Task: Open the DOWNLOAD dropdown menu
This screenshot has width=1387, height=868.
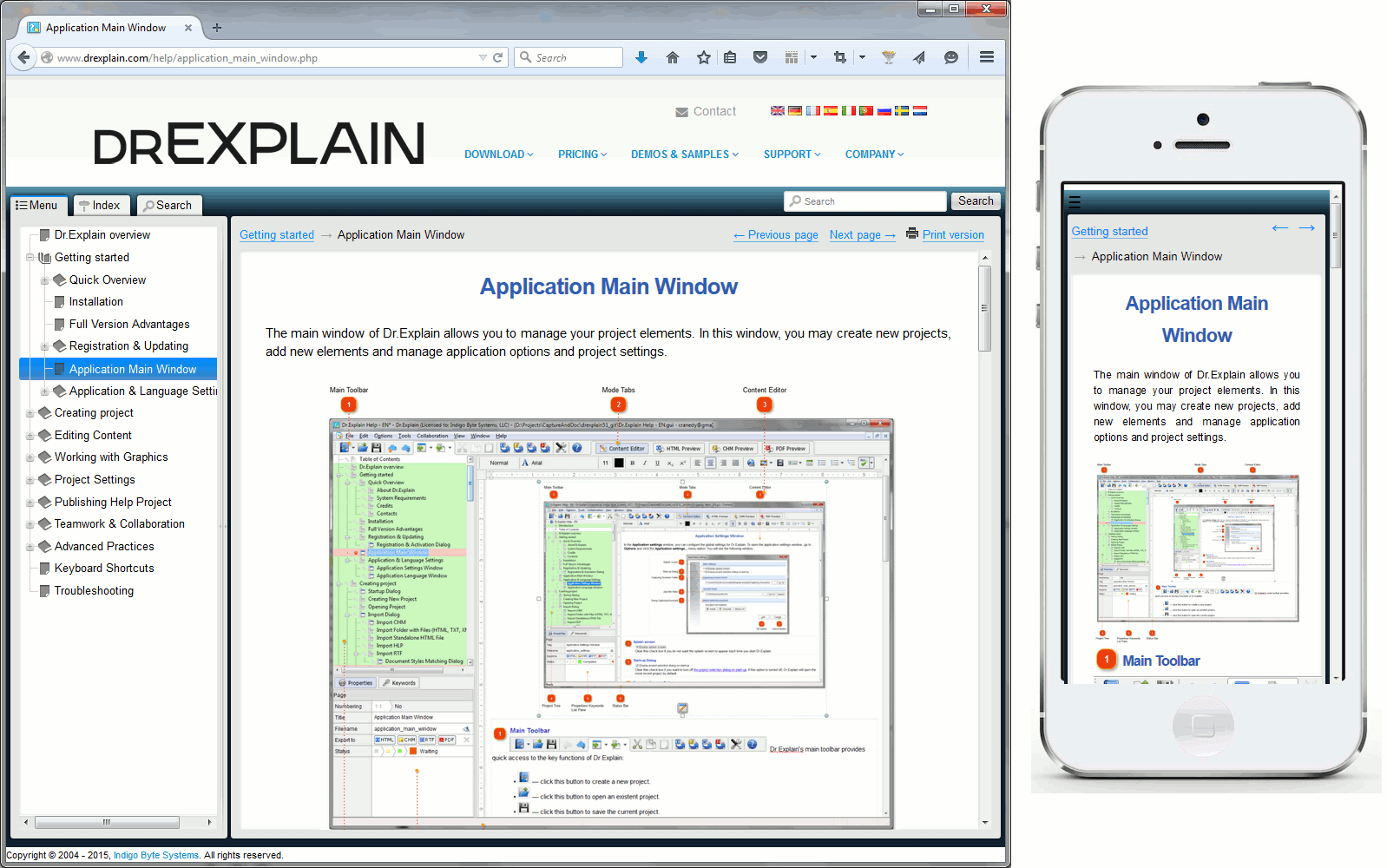Action: pos(499,155)
